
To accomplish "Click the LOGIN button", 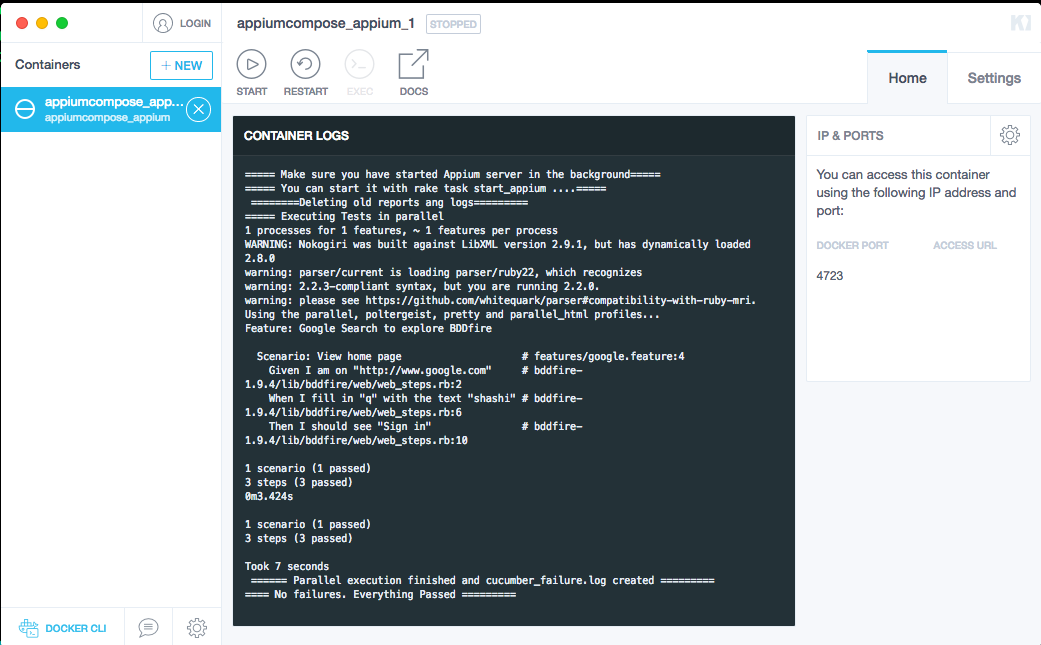I will coord(182,23).
